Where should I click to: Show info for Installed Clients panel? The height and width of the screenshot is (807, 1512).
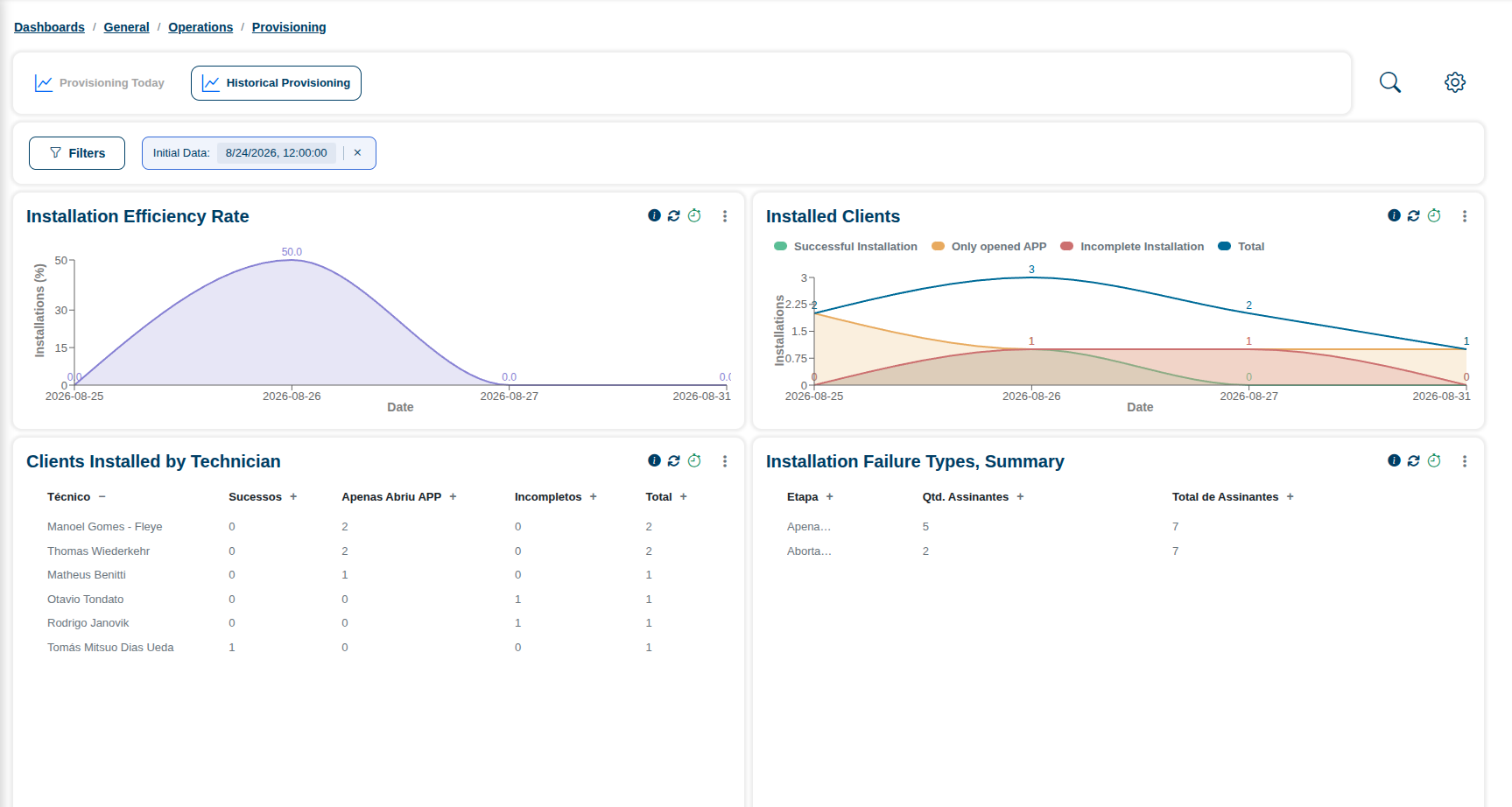[1394, 215]
